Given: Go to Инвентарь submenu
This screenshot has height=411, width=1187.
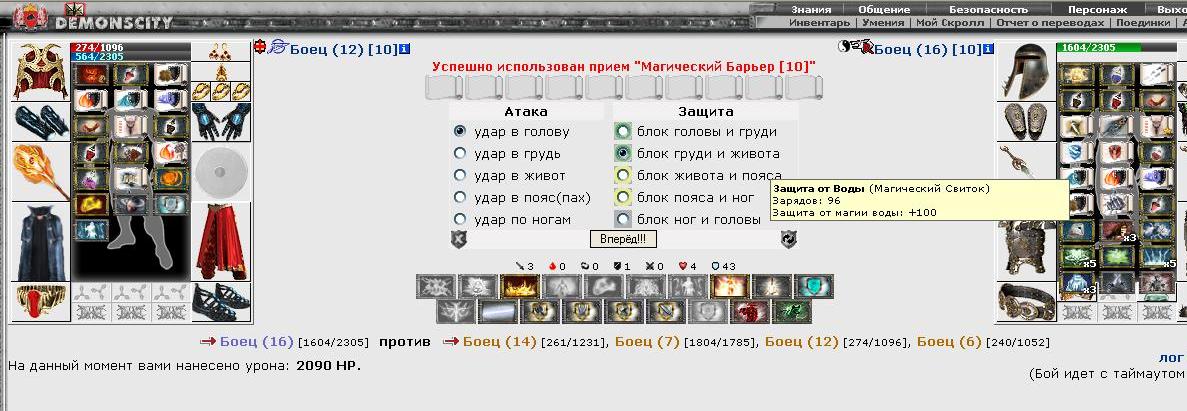Looking at the screenshot, I should click(x=819, y=23).
